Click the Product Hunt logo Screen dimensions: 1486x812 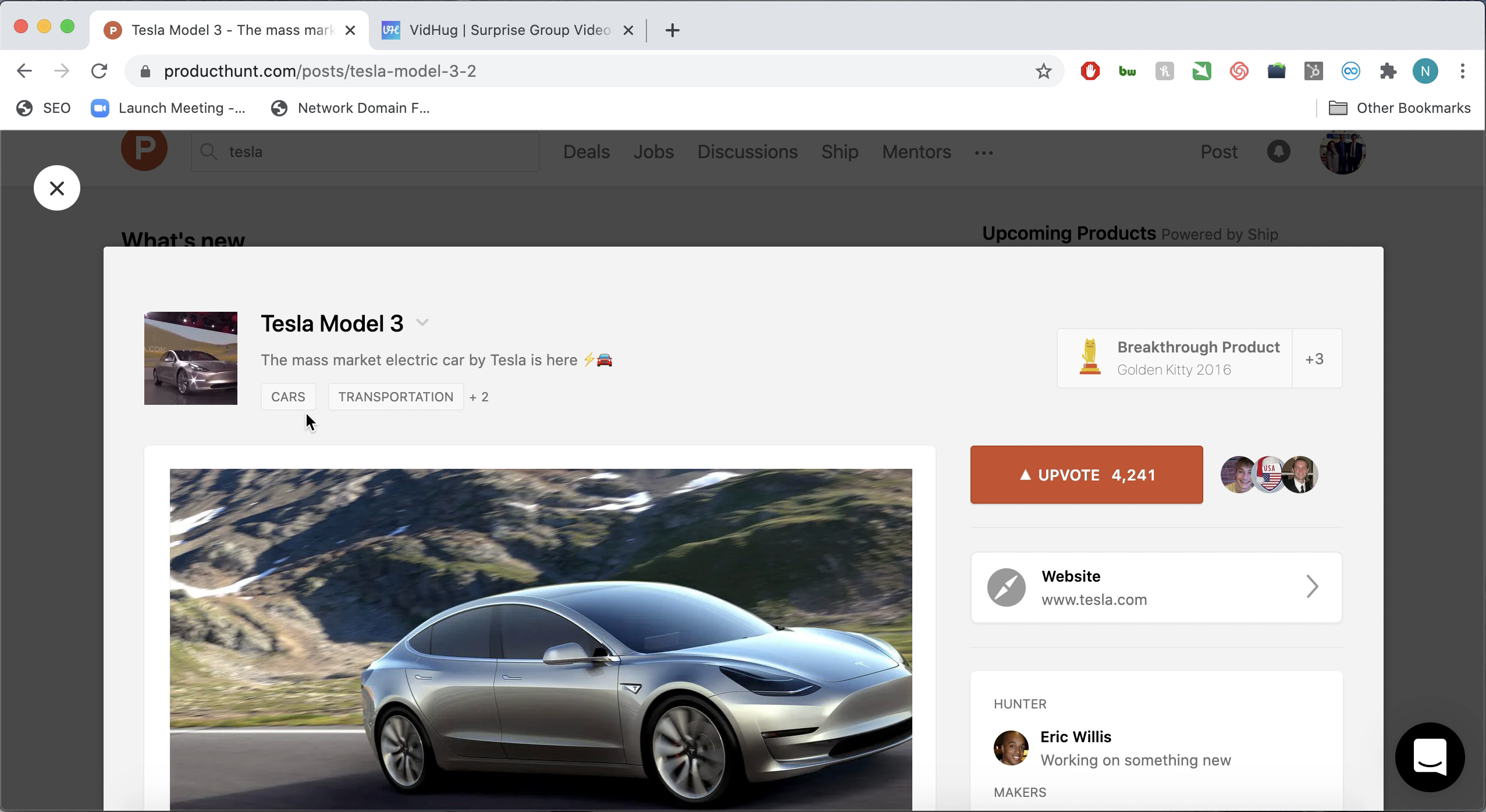click(144, 149)
